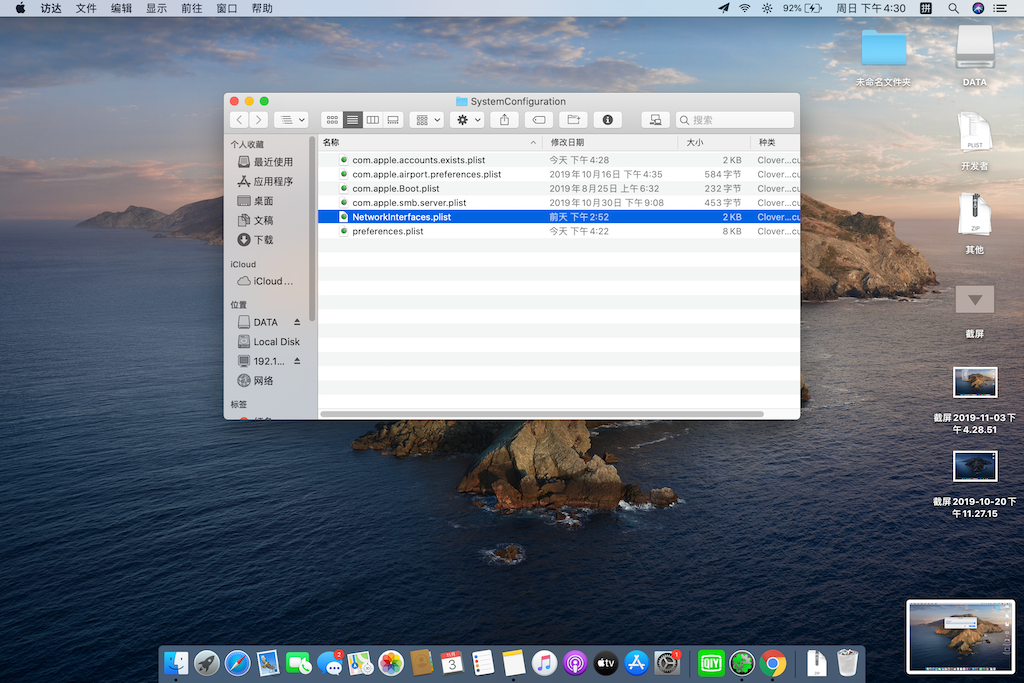Open AirDrop icon in the Finder toolbar
The width and height of the screenshot is (1024, 683).
(654, 119)
